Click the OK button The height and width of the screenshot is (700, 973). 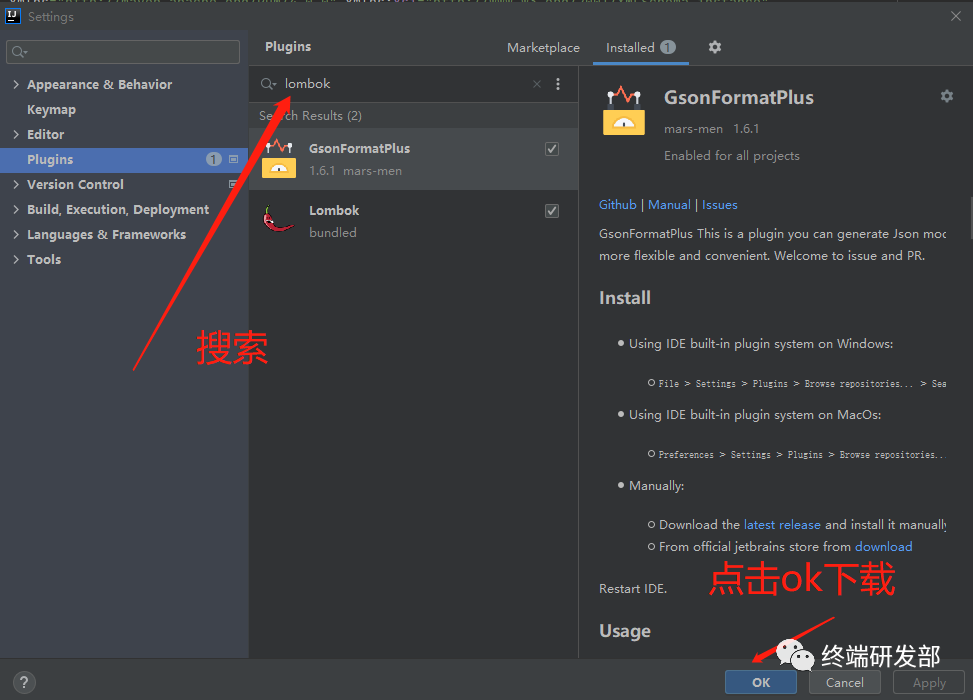[x=761, y=683]
